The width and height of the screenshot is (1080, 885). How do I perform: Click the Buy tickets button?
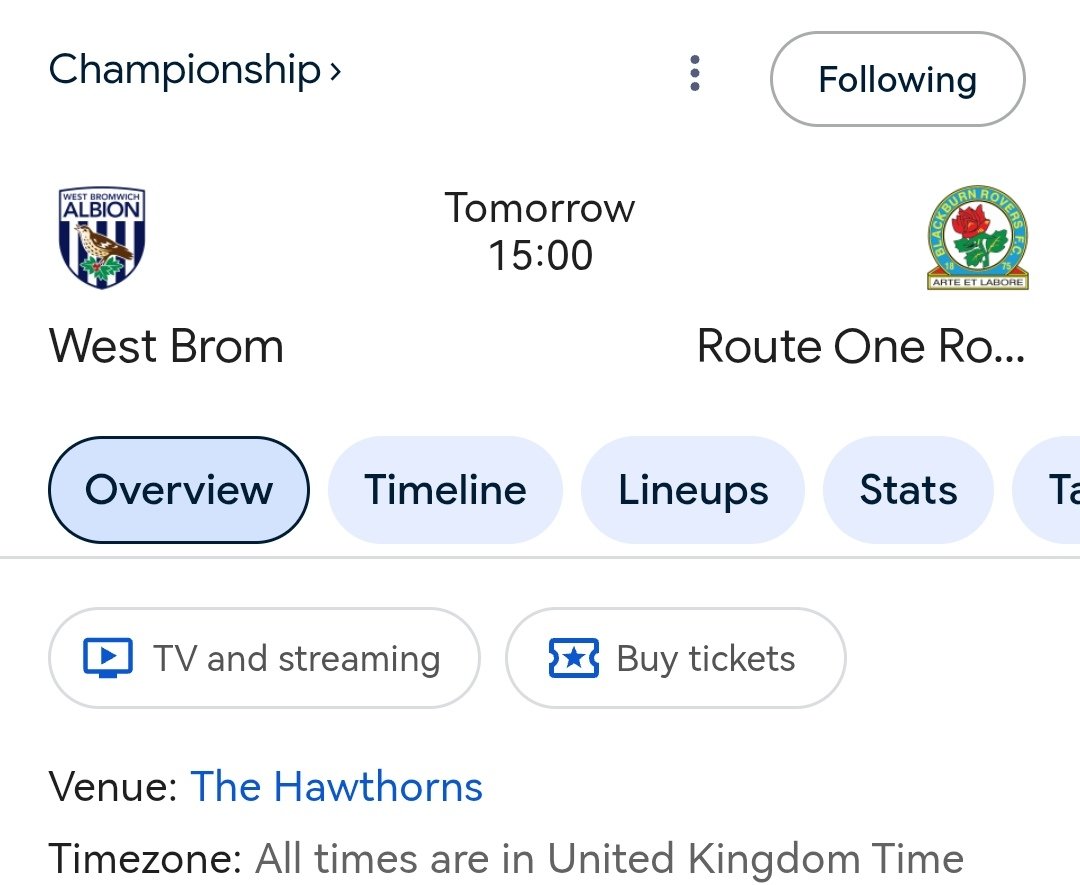(676, 658)
